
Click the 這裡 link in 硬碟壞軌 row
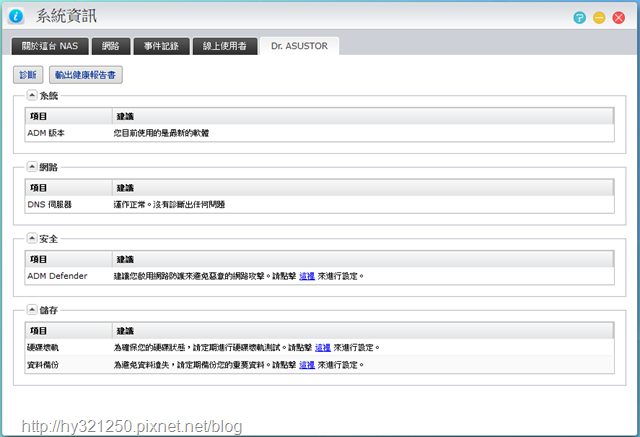click(323, 348)
